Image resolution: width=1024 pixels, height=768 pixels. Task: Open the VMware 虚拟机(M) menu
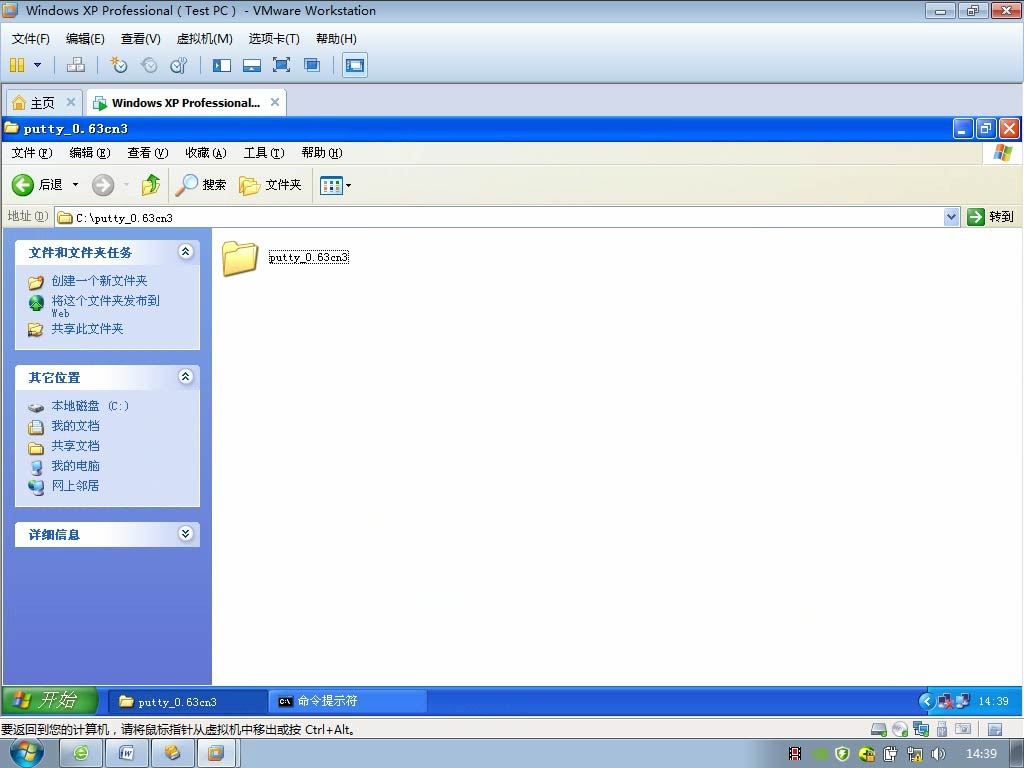(x=204, y=39)
